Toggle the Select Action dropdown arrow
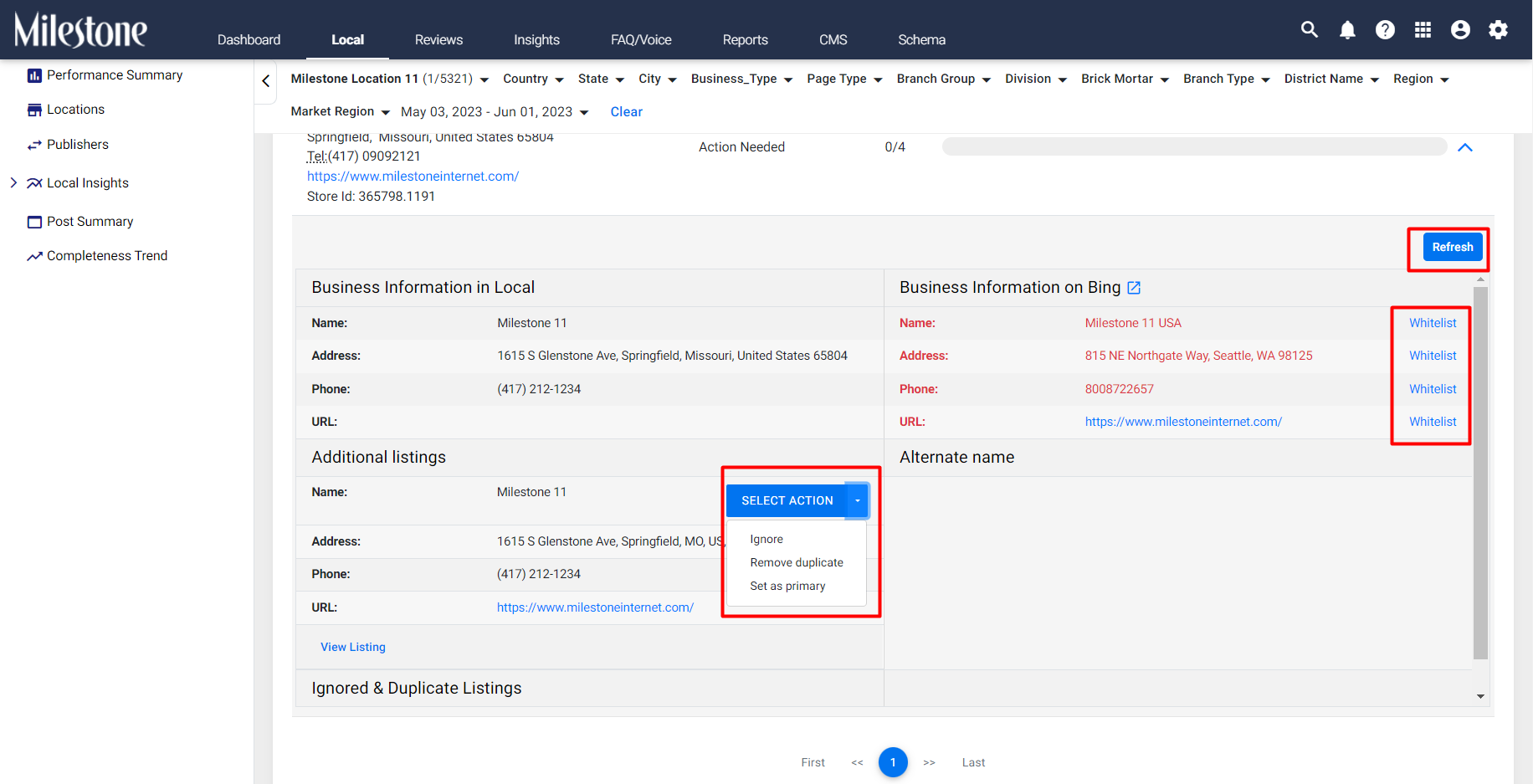The height and width of the screenshot is (784, 1533). [x=858, y=500]
